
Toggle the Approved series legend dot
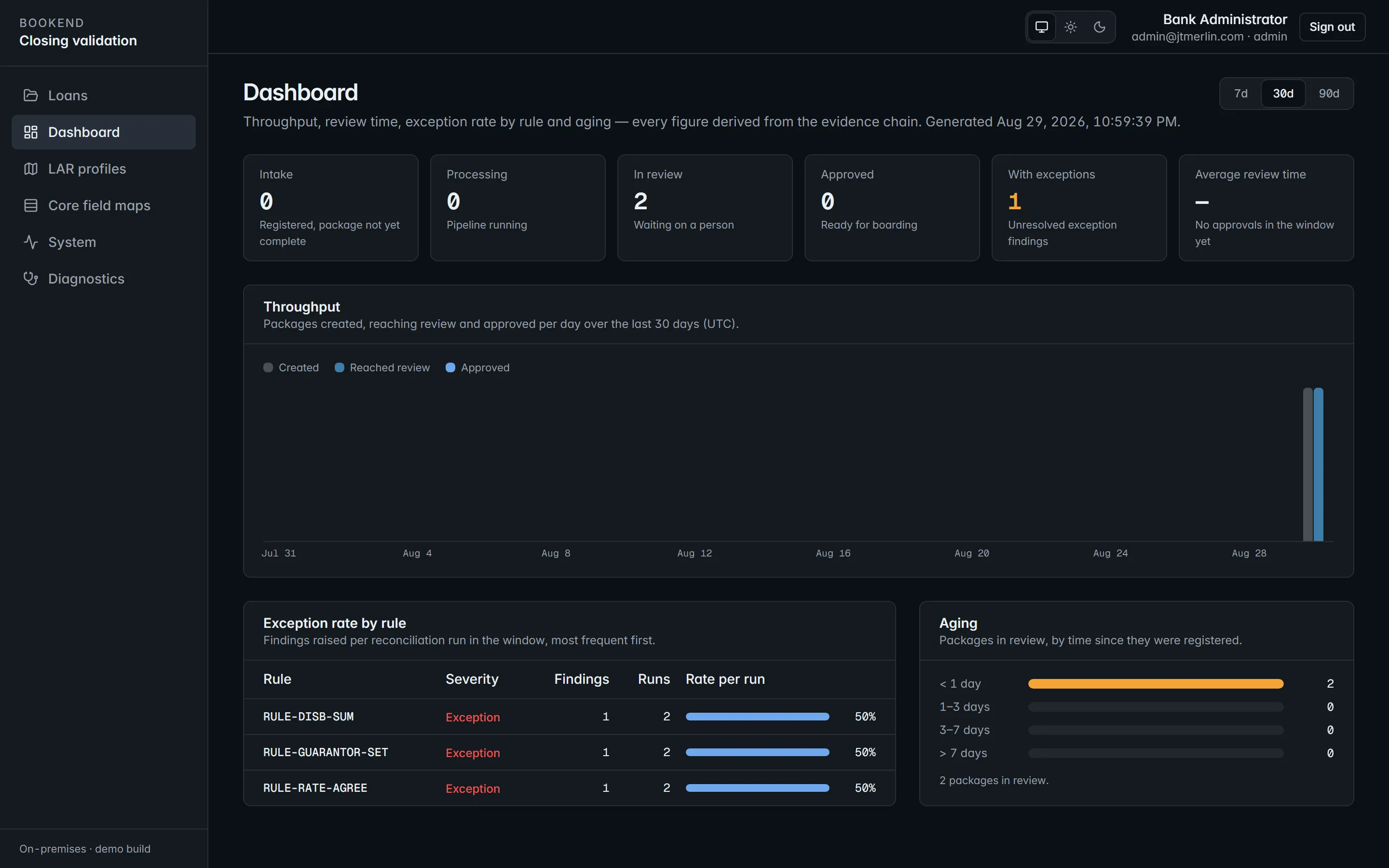click(x=450, y=367)
